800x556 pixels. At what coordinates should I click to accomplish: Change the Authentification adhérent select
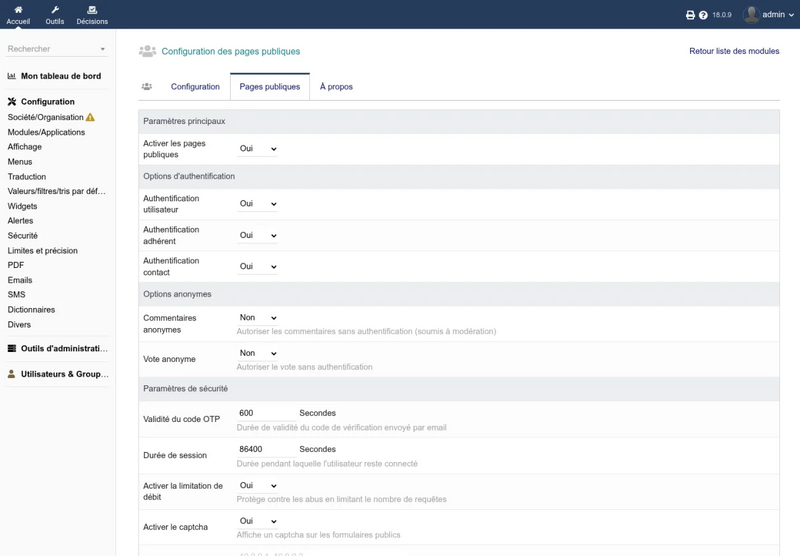pos(258,235)
